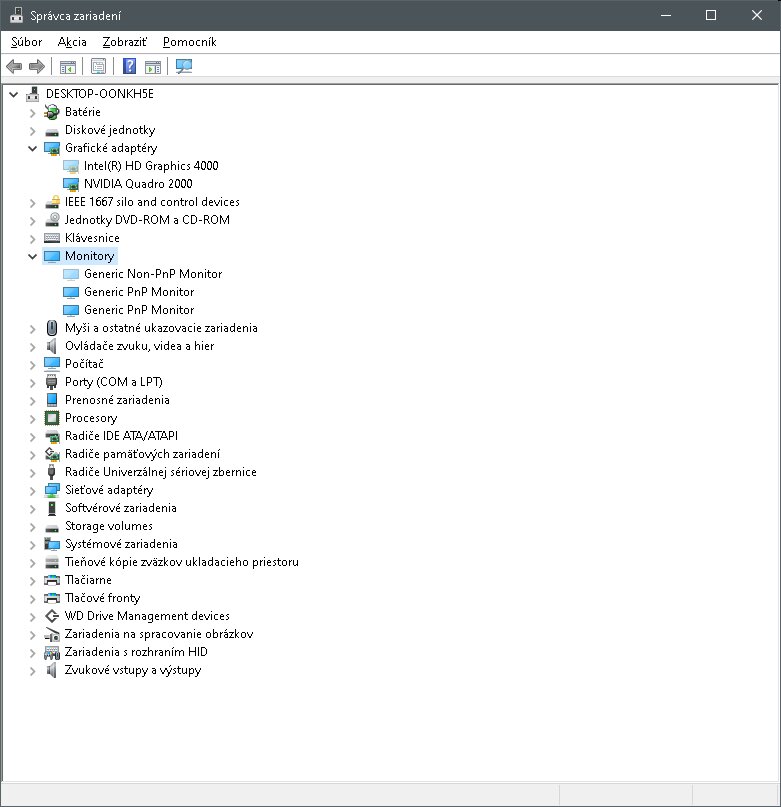Click the NVIDIA Quadro 2000 device icon
This screenshot has width=781, height=807.
pyautogui.click(x=71, y=184)
